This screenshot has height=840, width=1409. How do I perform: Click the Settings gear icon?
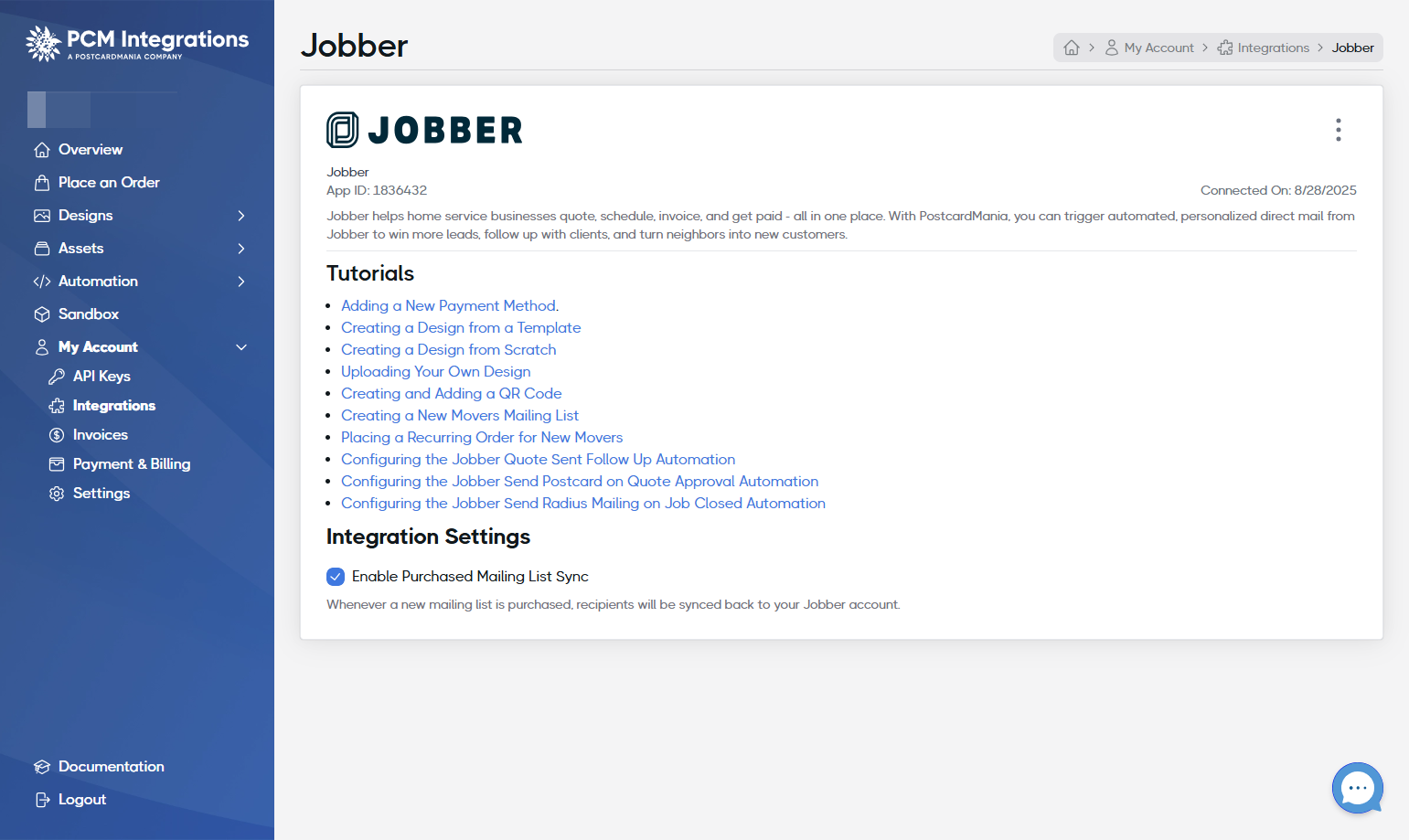click(x=57, y=494)
